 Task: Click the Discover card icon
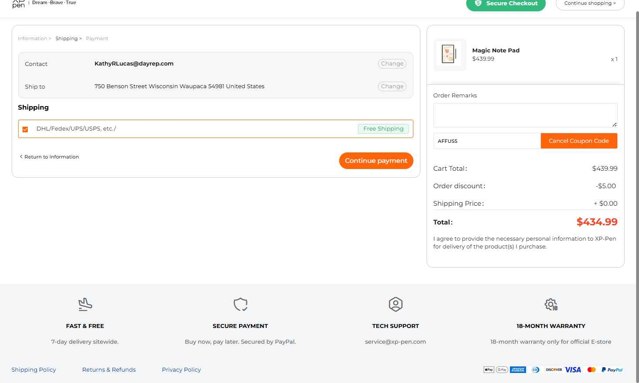pyautogui.click(x=553, y=370)
